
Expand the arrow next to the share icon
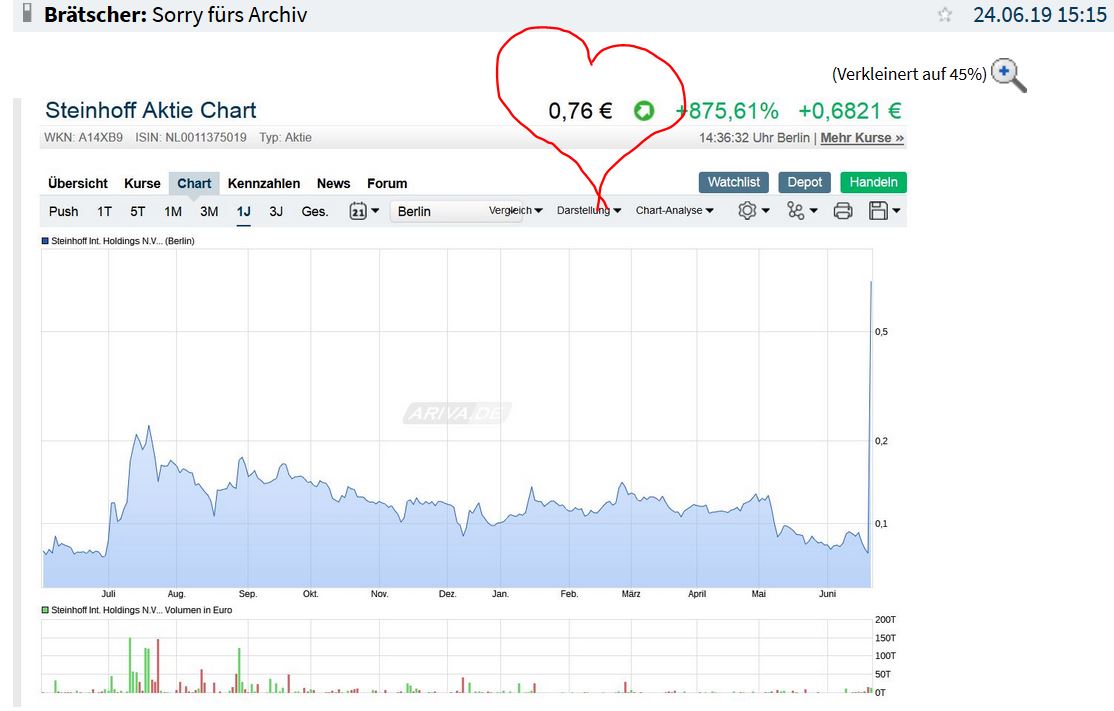click(x=813, y=210)
